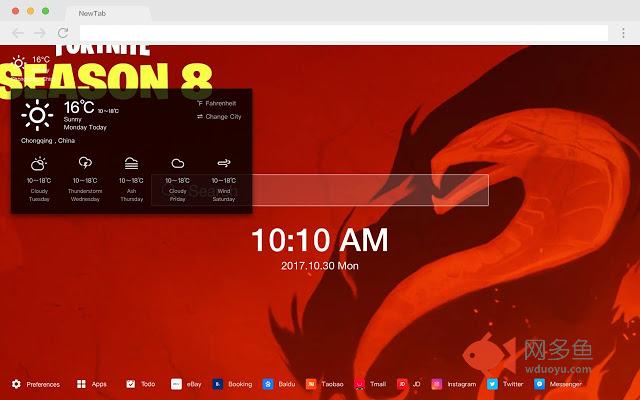Open the Baidu shortcut icon

click(268, 384)
